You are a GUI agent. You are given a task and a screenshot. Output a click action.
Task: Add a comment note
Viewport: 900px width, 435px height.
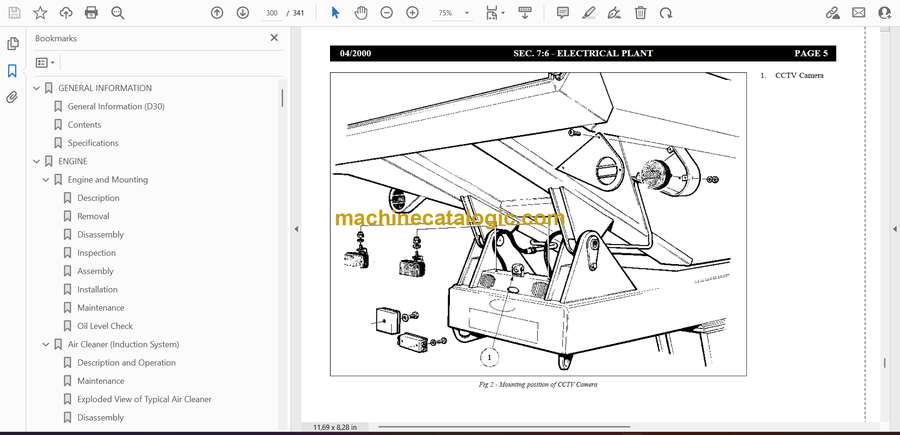pyautogui.click(x=563, y=13)
